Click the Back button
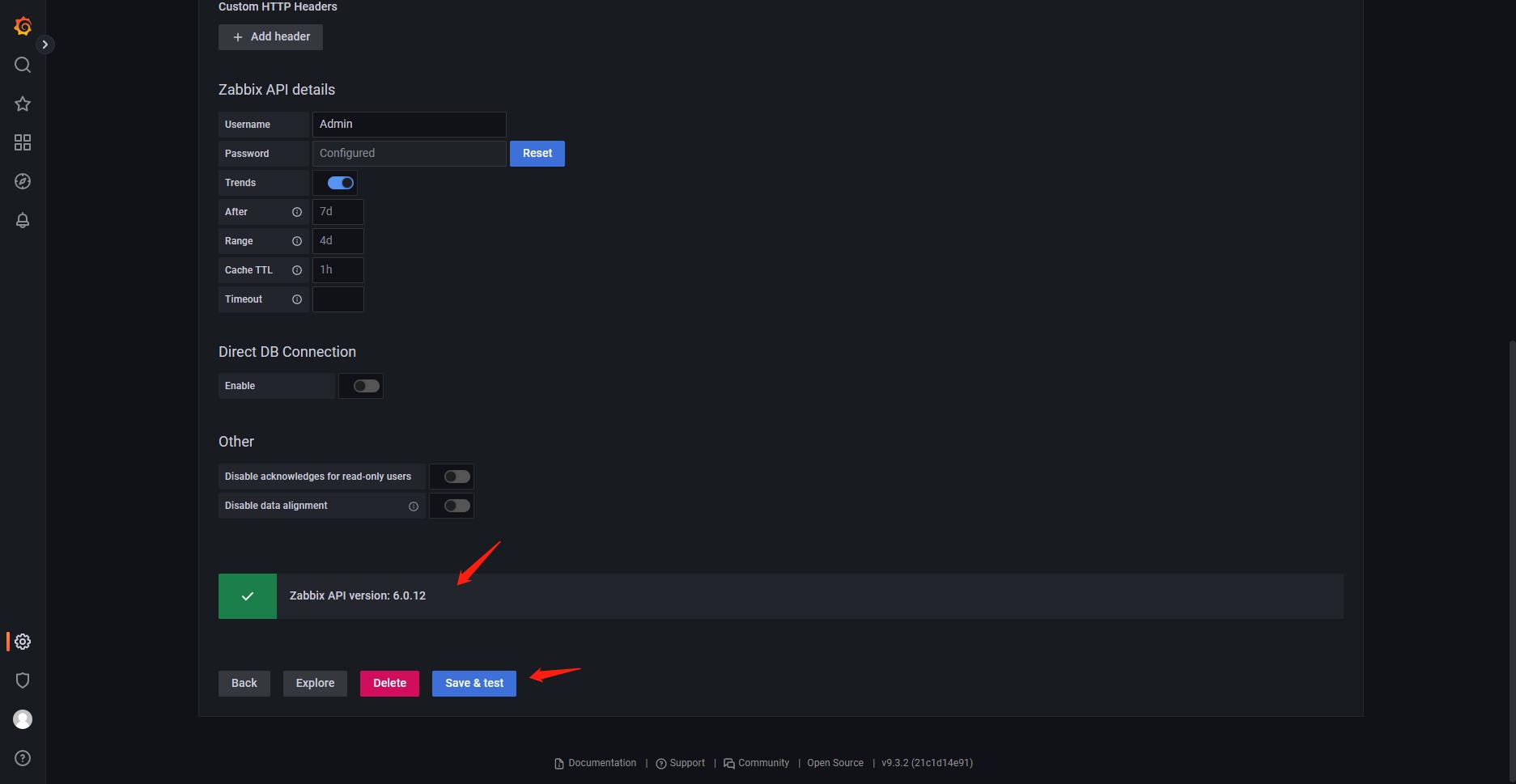This screenshot has width=1516, height=784. [244, 683]
